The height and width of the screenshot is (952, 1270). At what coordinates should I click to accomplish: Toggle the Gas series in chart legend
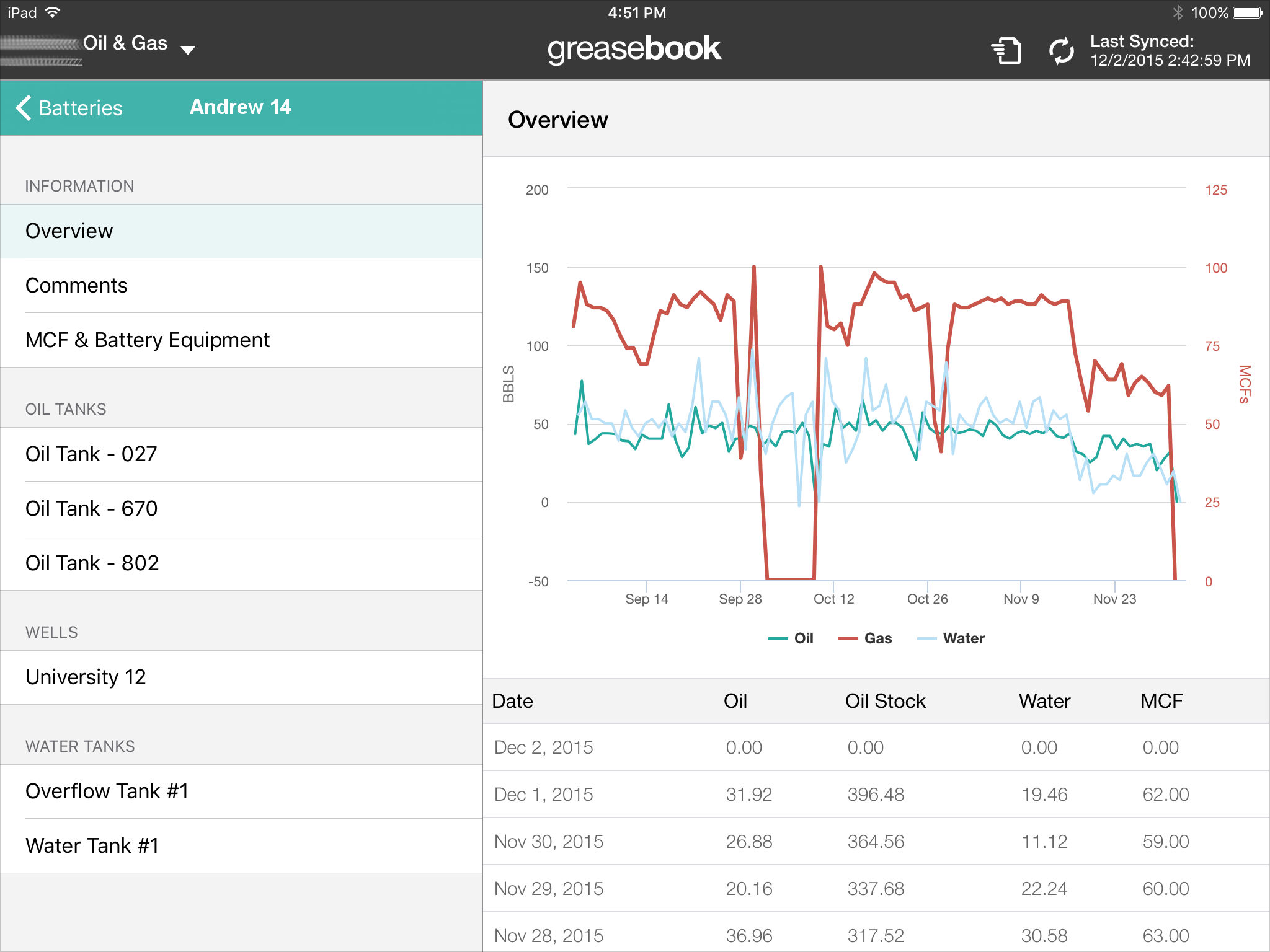pos(866,638)
